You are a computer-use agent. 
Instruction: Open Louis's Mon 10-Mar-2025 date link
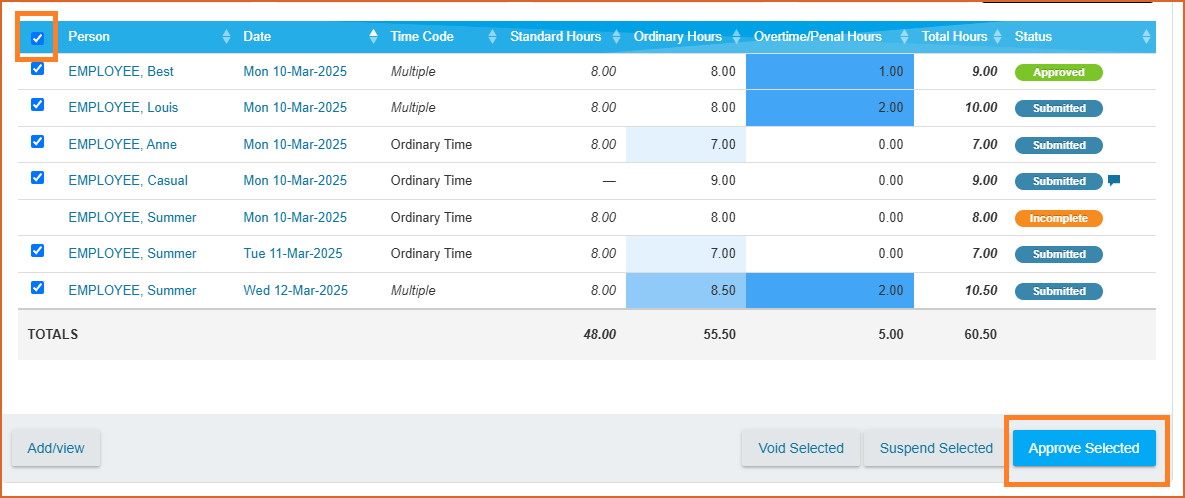pos(295,107)
